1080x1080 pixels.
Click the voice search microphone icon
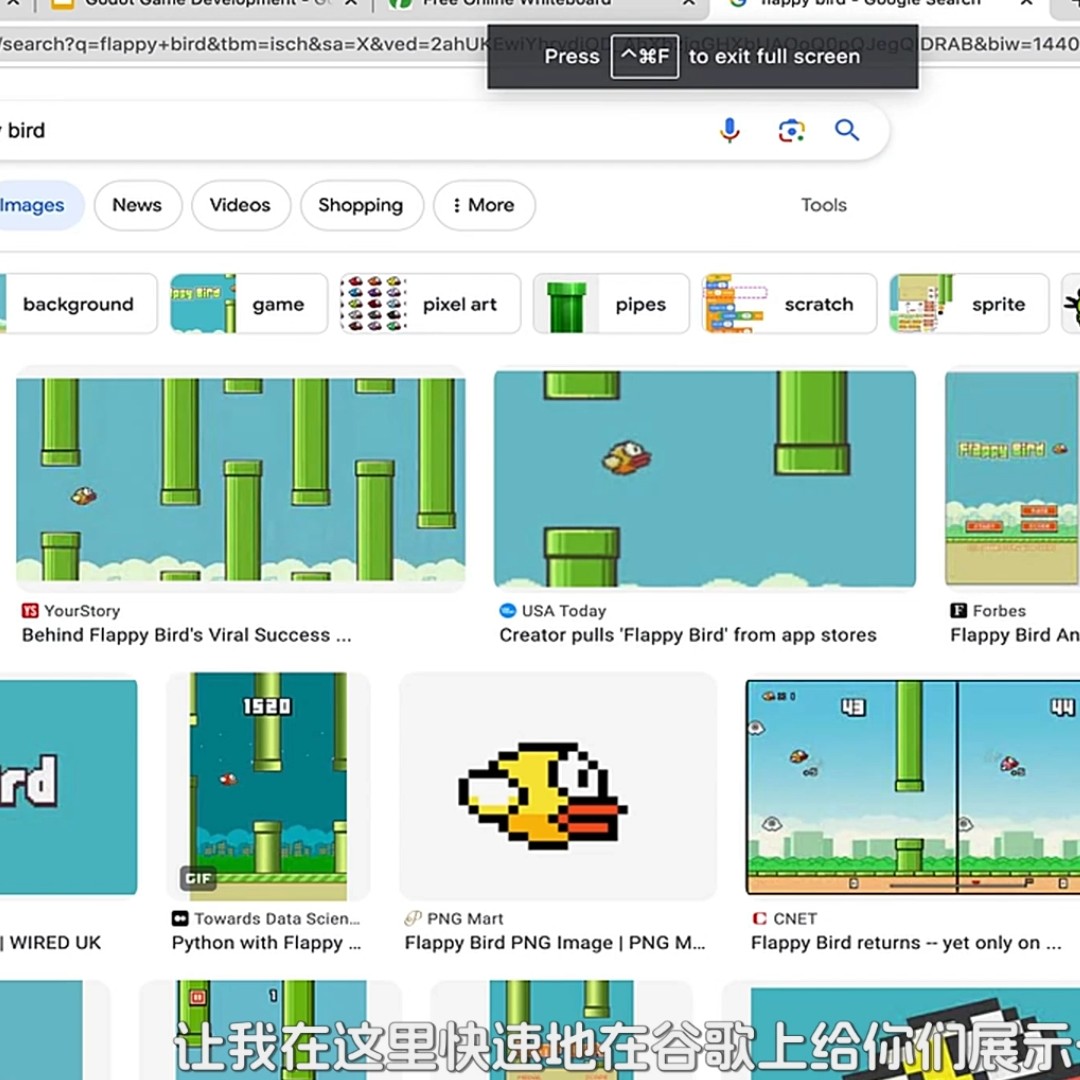click(x=730, y=130)
